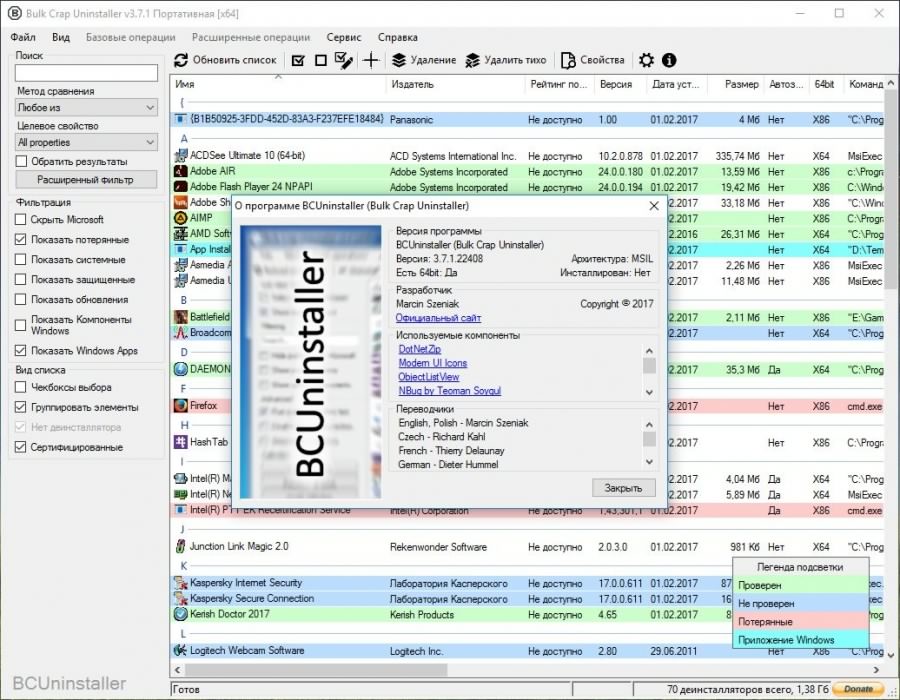Click the refresh list icon (Обновить список)

pos(181,60)
